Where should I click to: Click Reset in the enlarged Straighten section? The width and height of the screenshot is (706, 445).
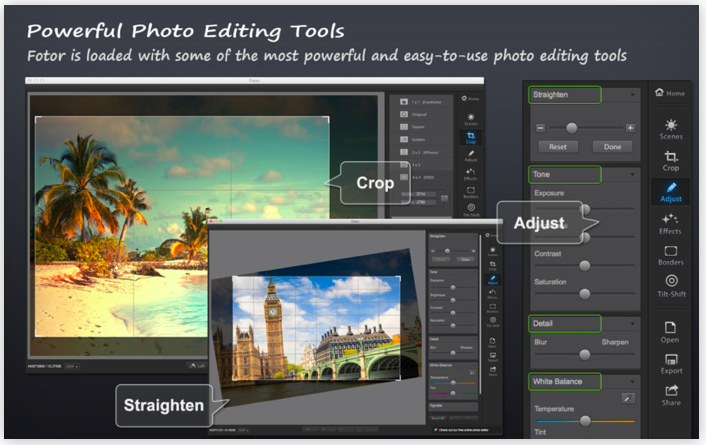click(x=558, y=147)
